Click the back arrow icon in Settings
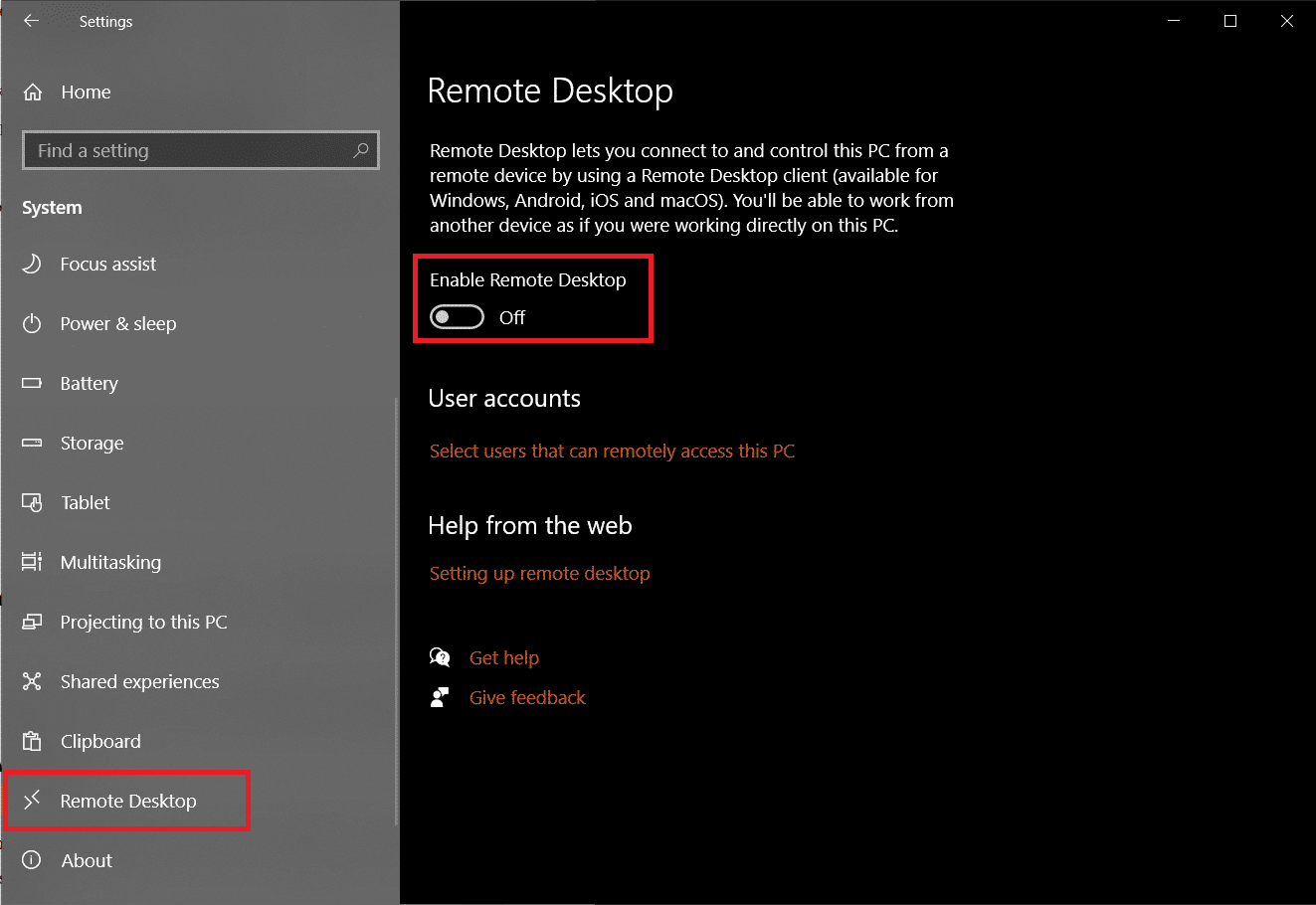The height and width of the screenshot is (905, 1316). 32,21
